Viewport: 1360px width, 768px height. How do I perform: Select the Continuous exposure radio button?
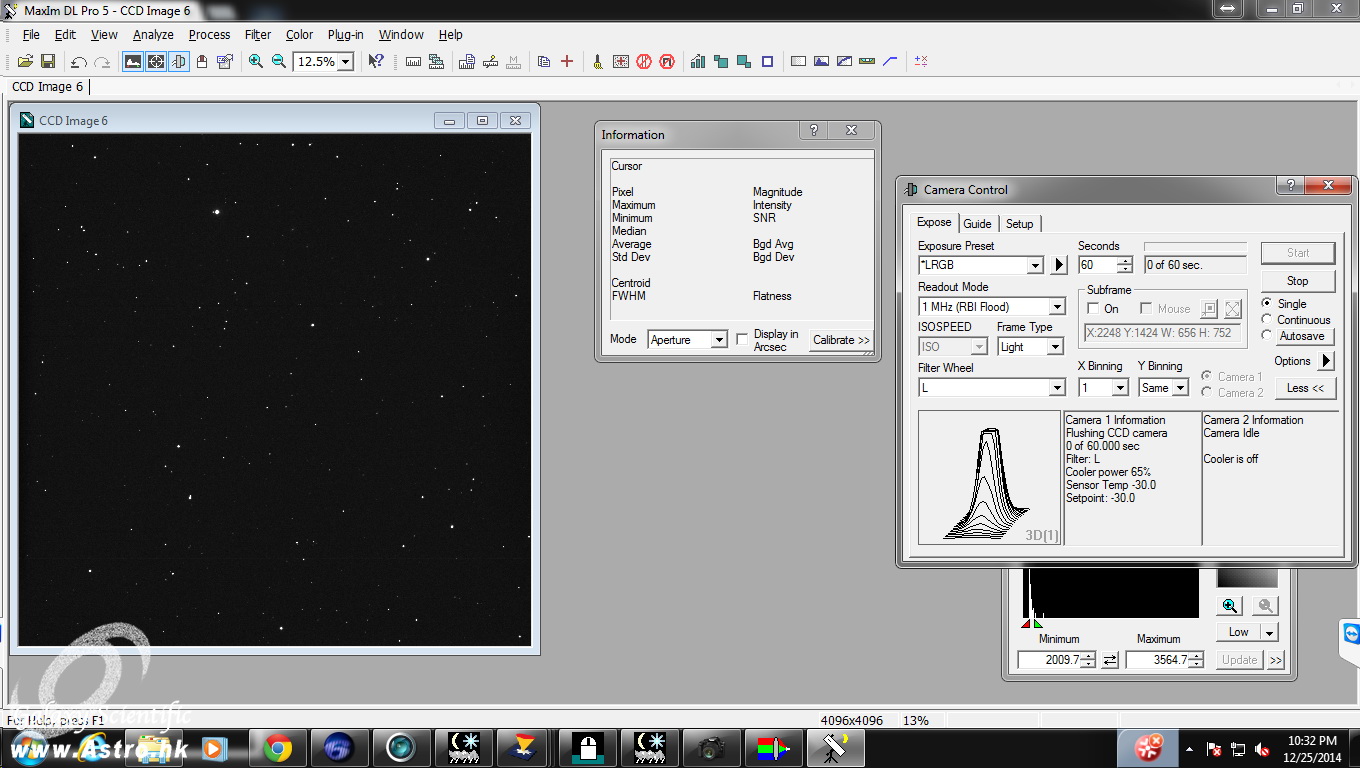1267,320
